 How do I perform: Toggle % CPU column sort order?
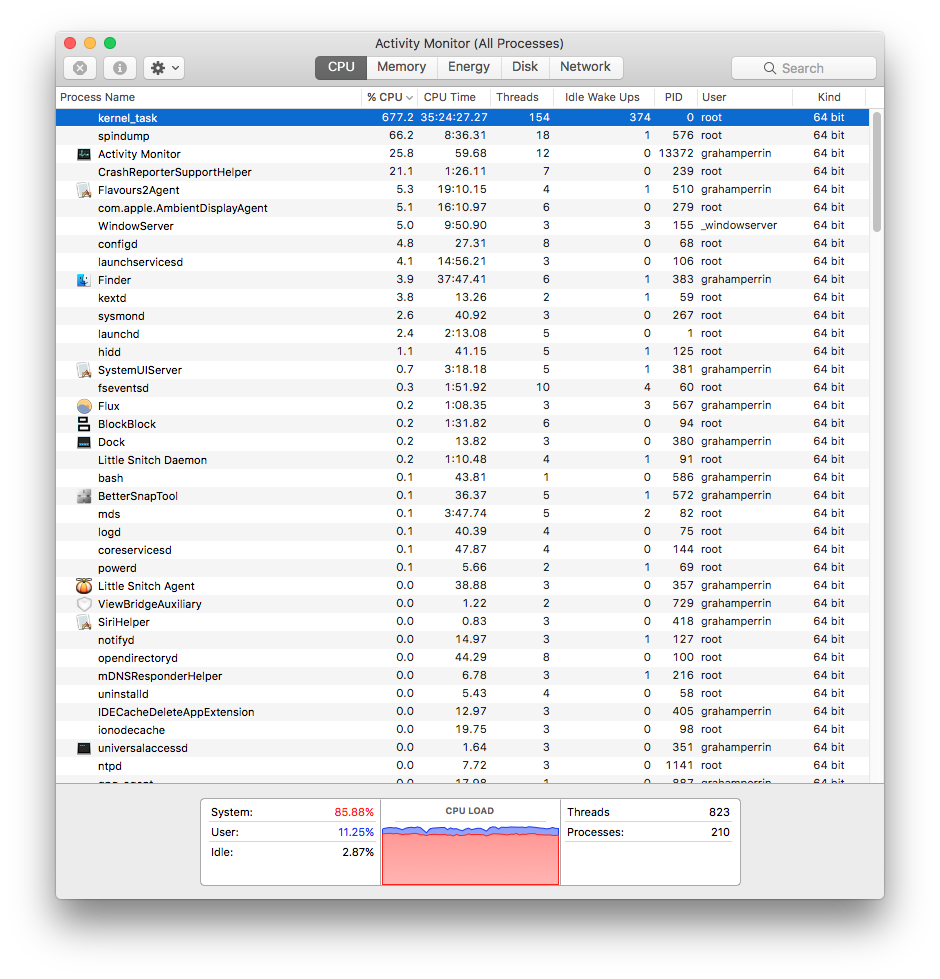[x=389, y=97]
